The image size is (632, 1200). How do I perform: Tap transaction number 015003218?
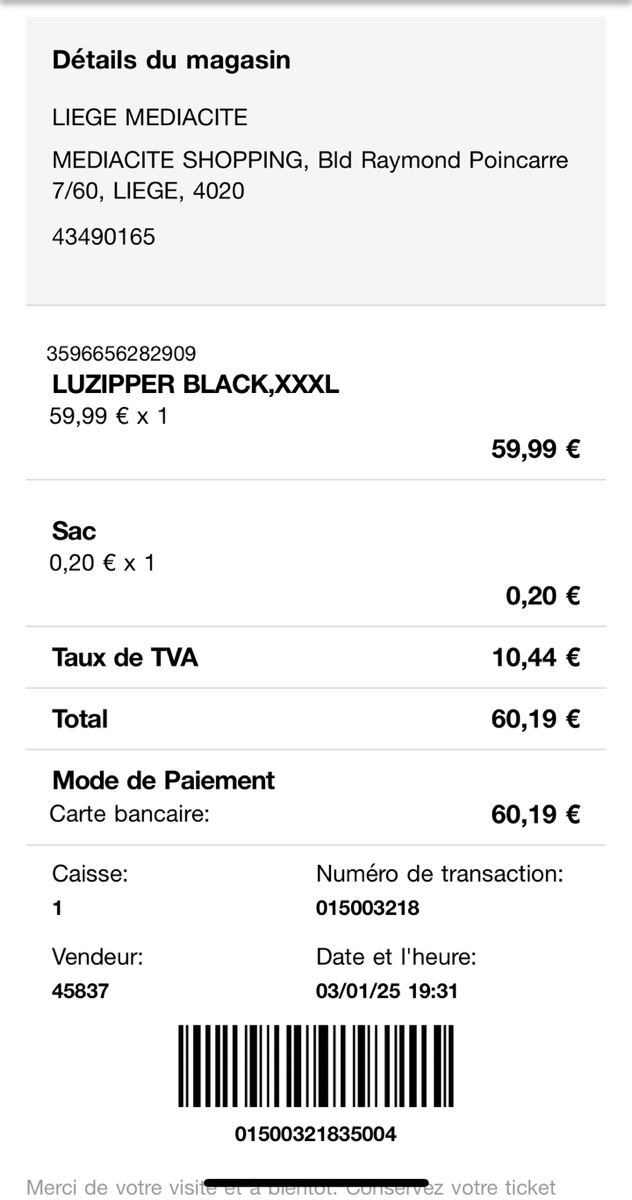click(367, 908)
